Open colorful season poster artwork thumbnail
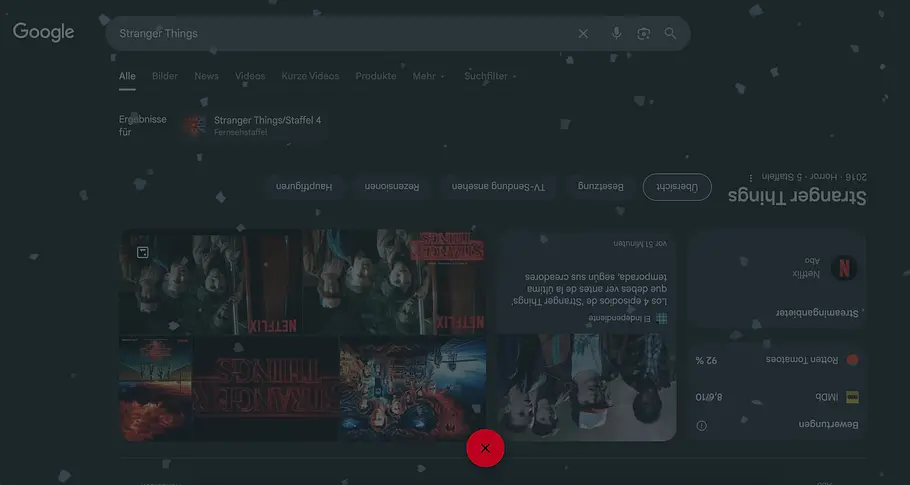 (413, 389)
